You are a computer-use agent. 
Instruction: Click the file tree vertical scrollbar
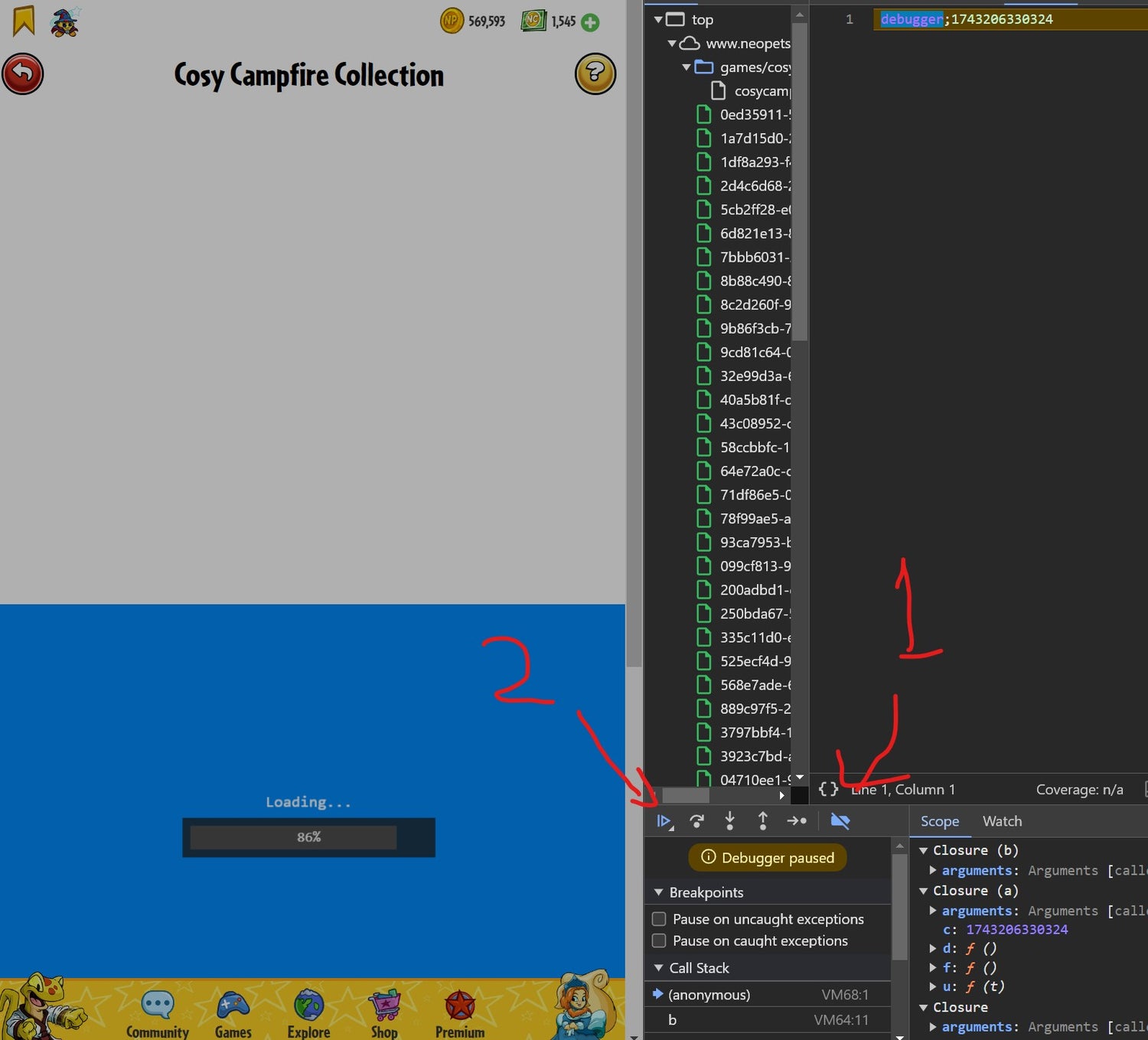(x=800, y=180)
